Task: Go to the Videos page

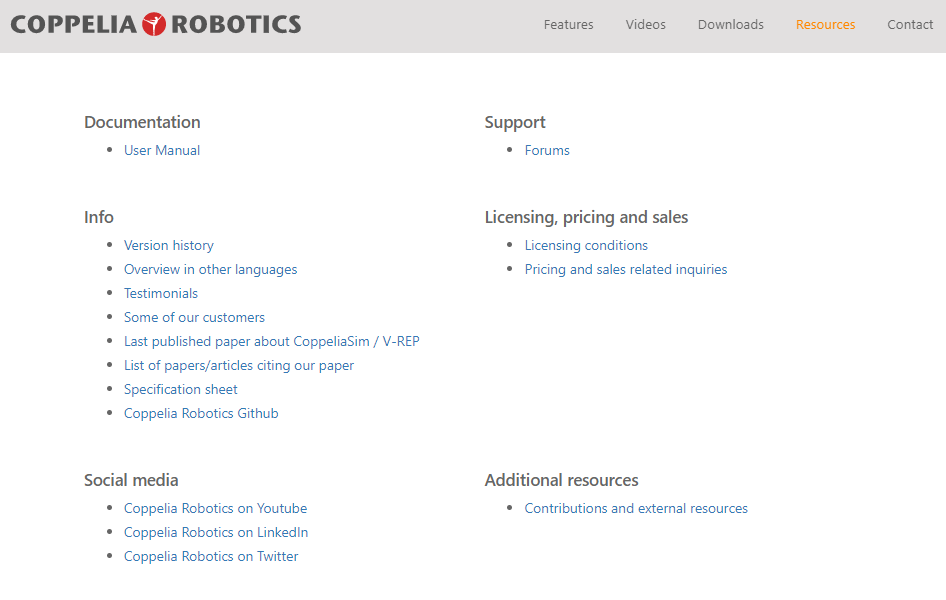Action: coord(646,25)
